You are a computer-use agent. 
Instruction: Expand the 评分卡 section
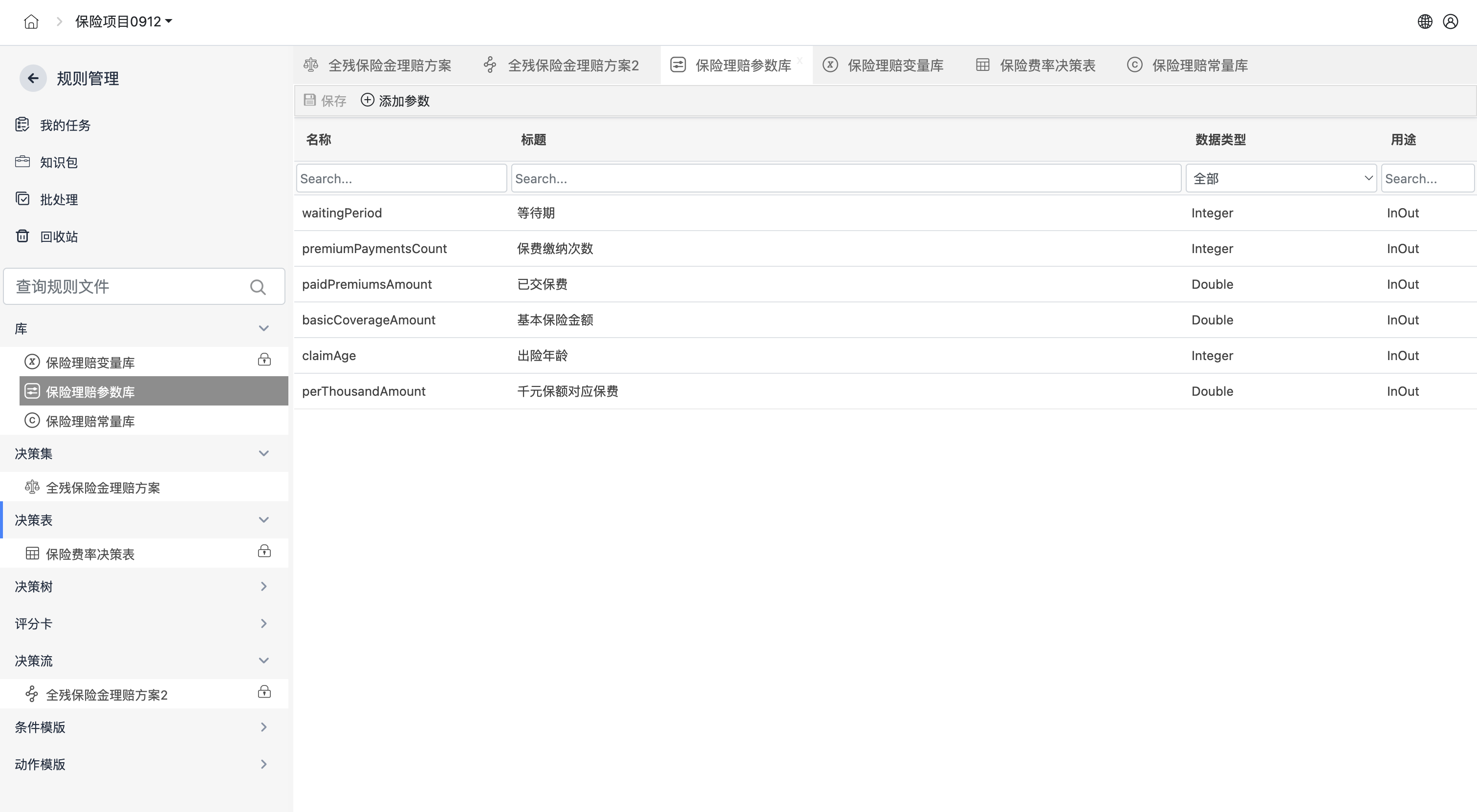[263, 623]
